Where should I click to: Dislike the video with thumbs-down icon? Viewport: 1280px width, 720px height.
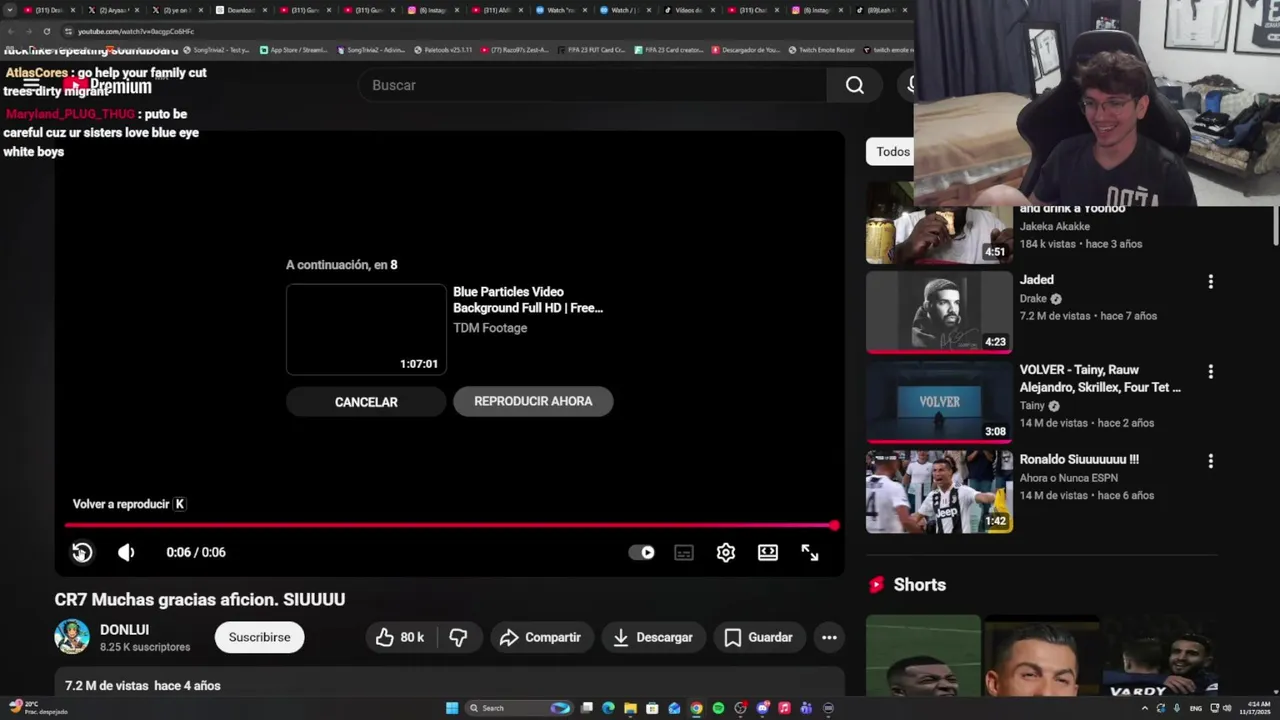(458, 637)
